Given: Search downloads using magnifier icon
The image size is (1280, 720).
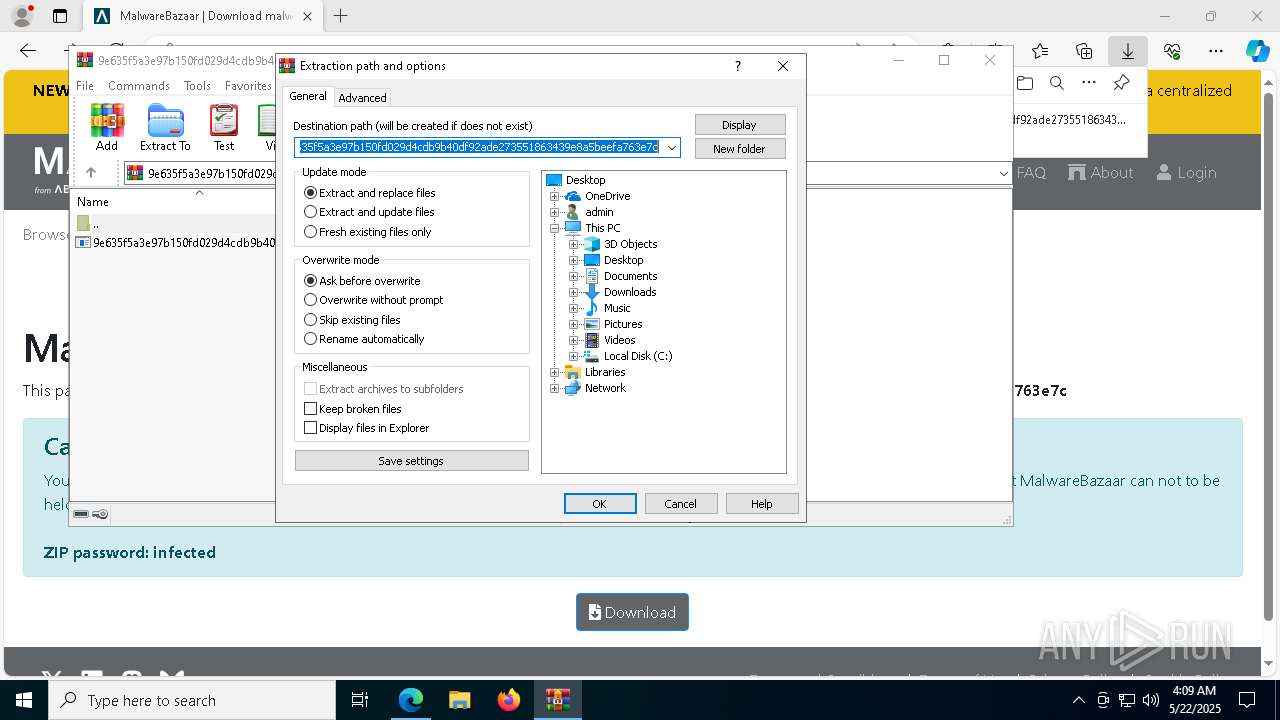Looking at the screenshot, I should click(1057, 83).
